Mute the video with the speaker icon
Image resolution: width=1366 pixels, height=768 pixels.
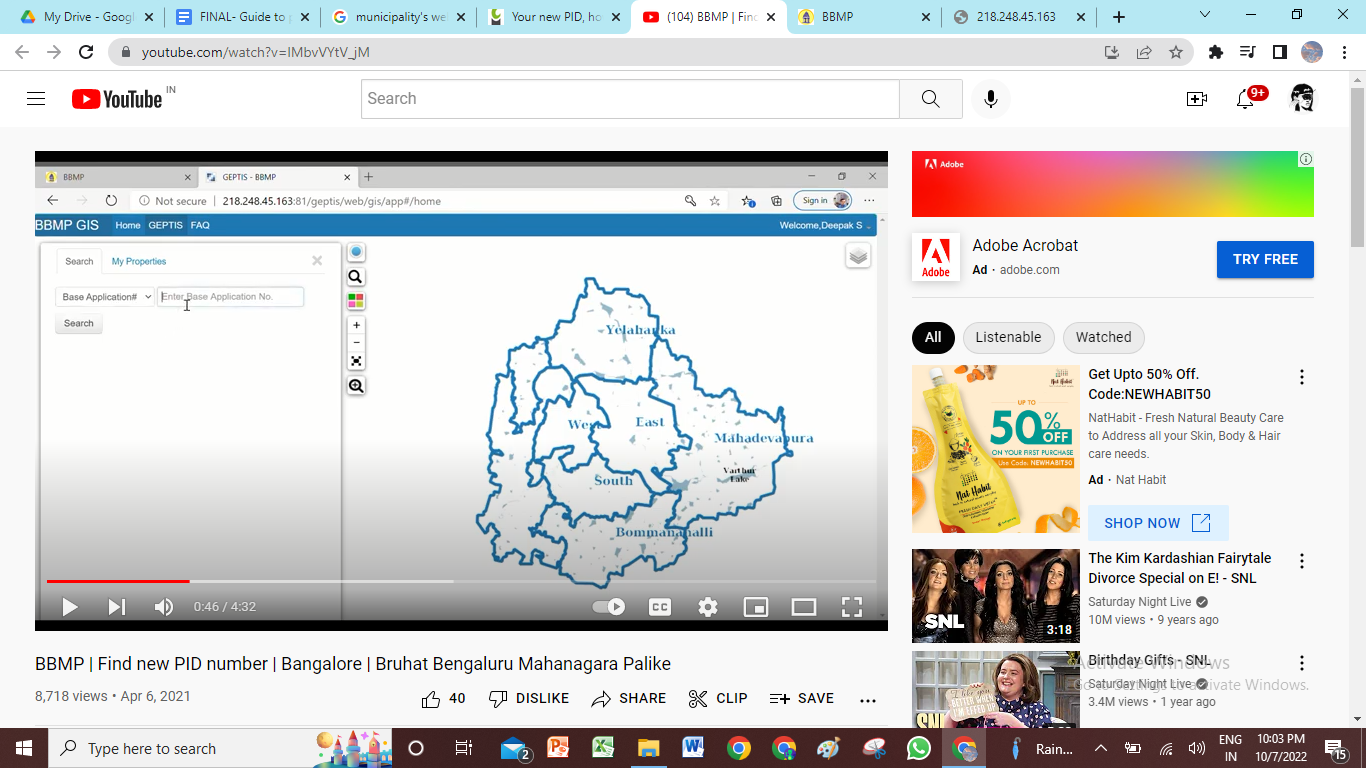click(163, 606)
